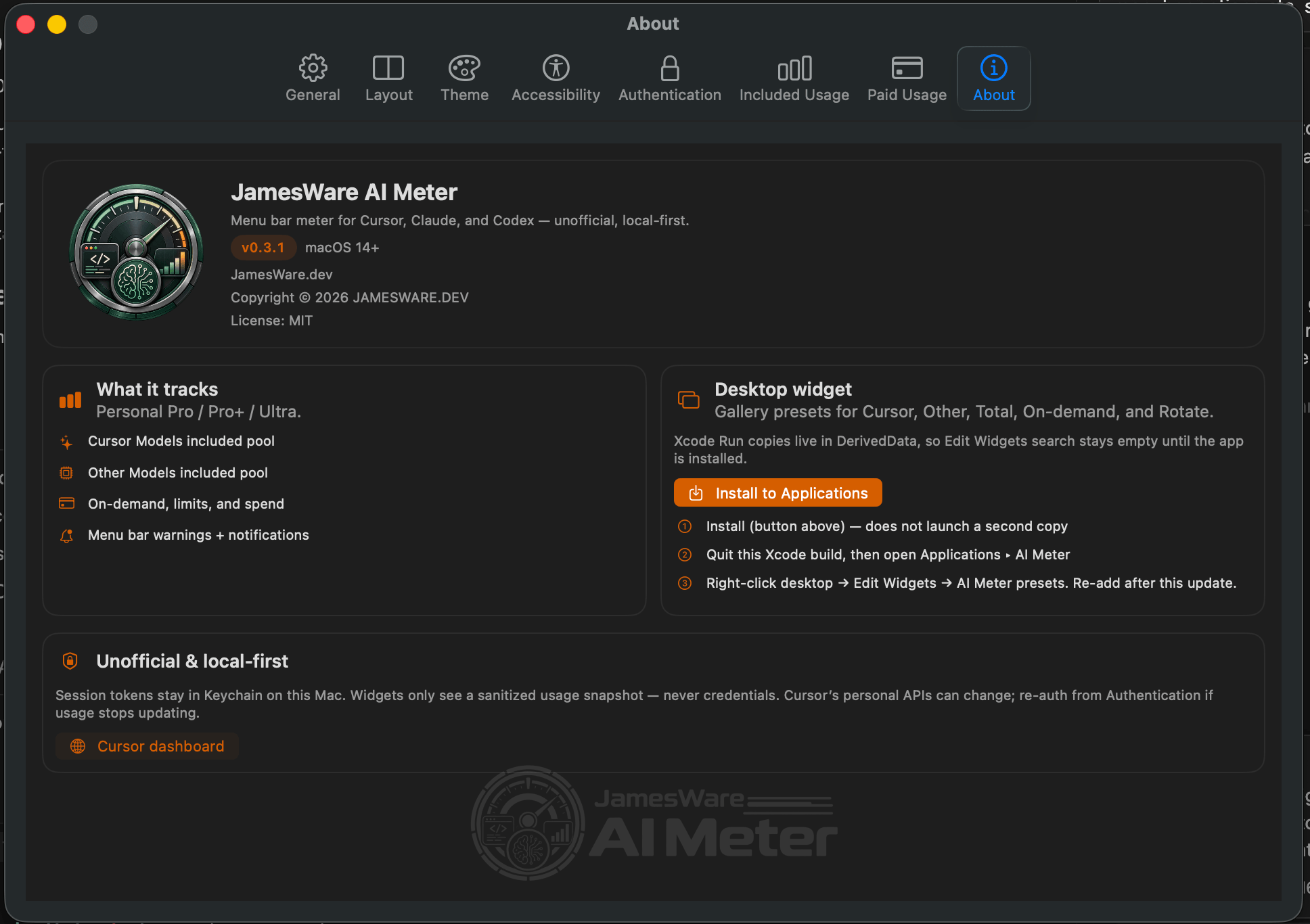Viewport: 1310px width, 924px height.
Task: Click the Desktop widget heading
Action: tap(783, 390)
